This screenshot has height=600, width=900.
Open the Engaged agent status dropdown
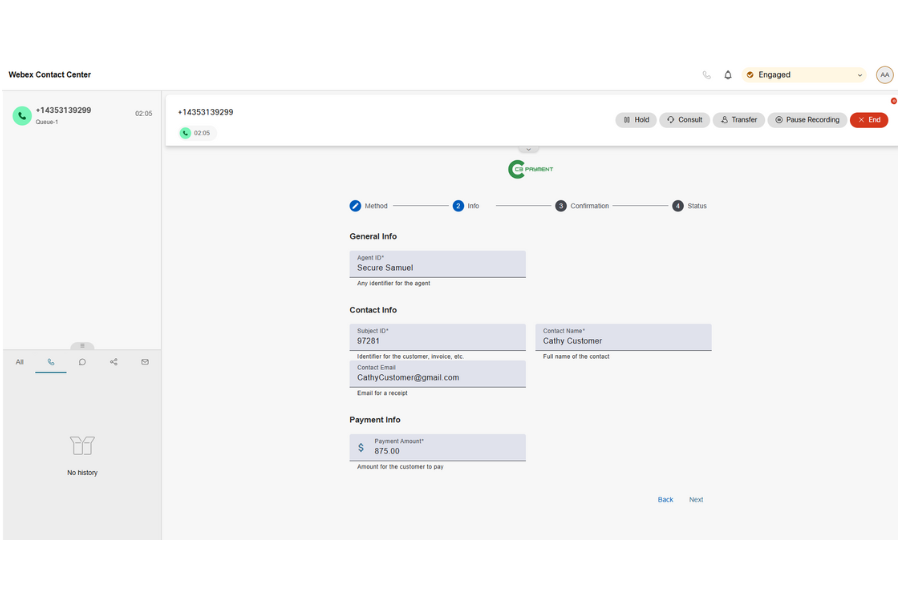point(805,75)
